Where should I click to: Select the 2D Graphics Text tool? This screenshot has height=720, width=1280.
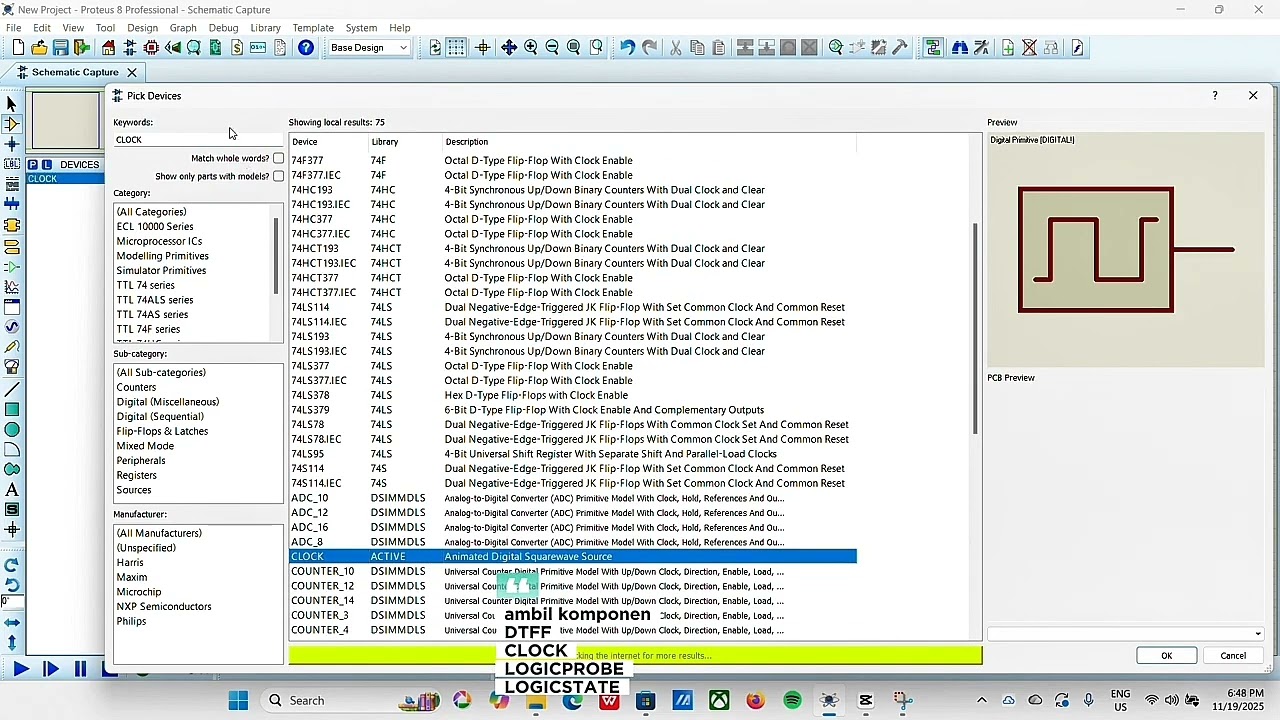click(x=12, y=490)
